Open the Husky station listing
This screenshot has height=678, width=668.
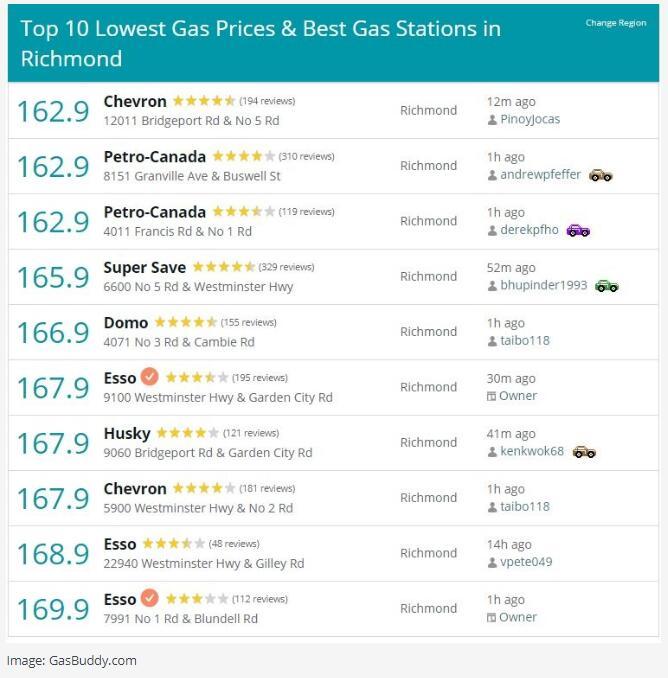coord(127,433)
